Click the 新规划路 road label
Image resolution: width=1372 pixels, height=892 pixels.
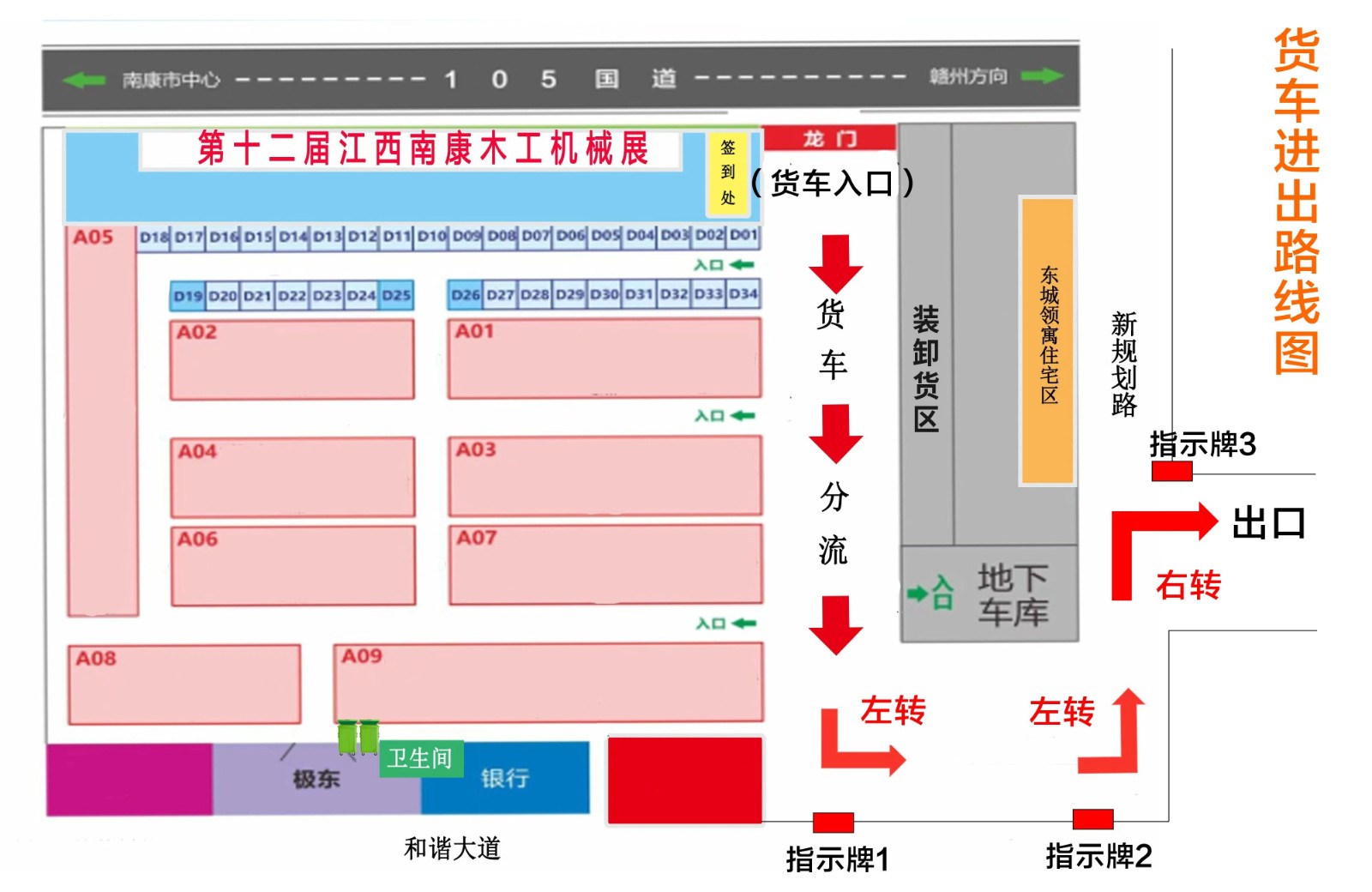tap(1123, 364)
